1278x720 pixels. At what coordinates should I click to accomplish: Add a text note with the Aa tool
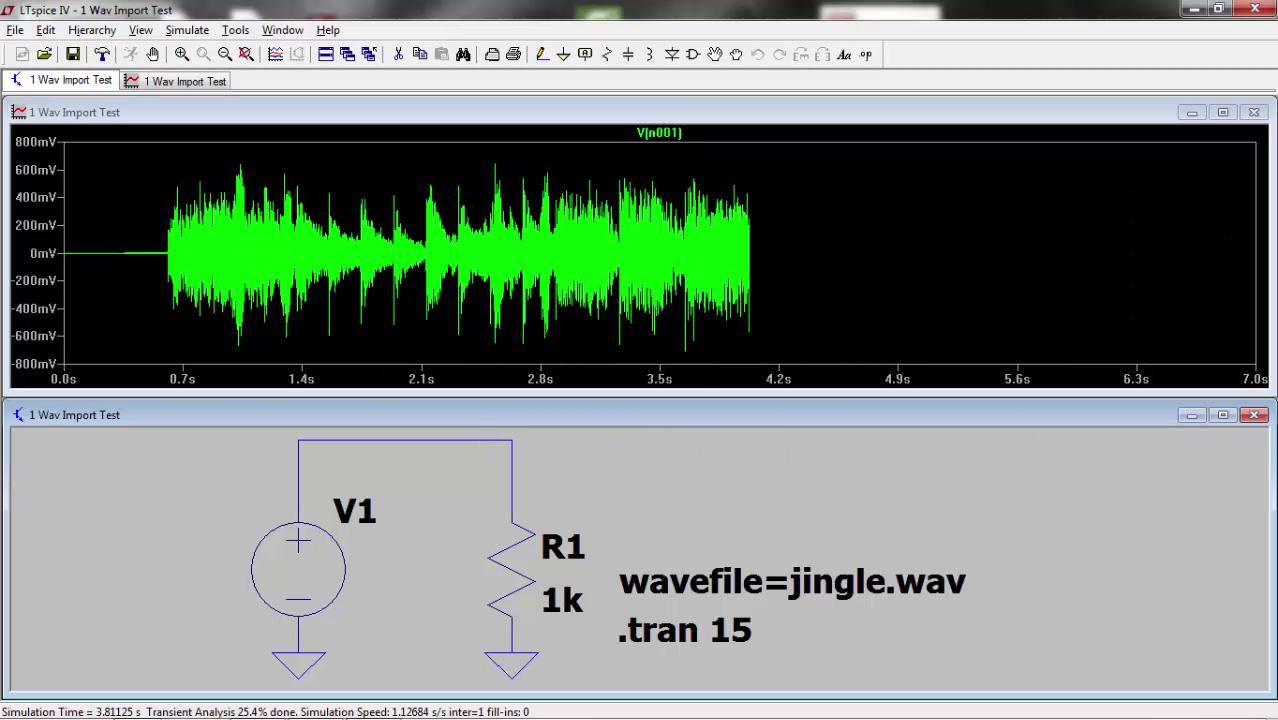(x=844, y=54)
